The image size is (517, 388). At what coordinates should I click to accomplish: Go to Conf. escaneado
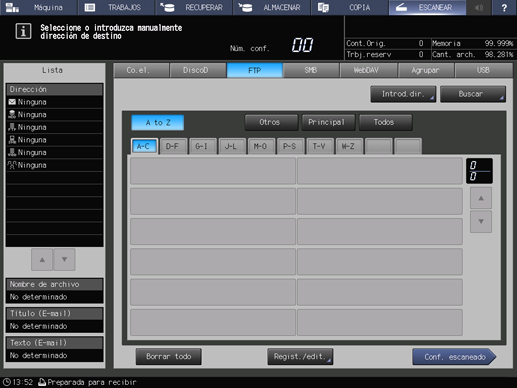tap(455, 357)
